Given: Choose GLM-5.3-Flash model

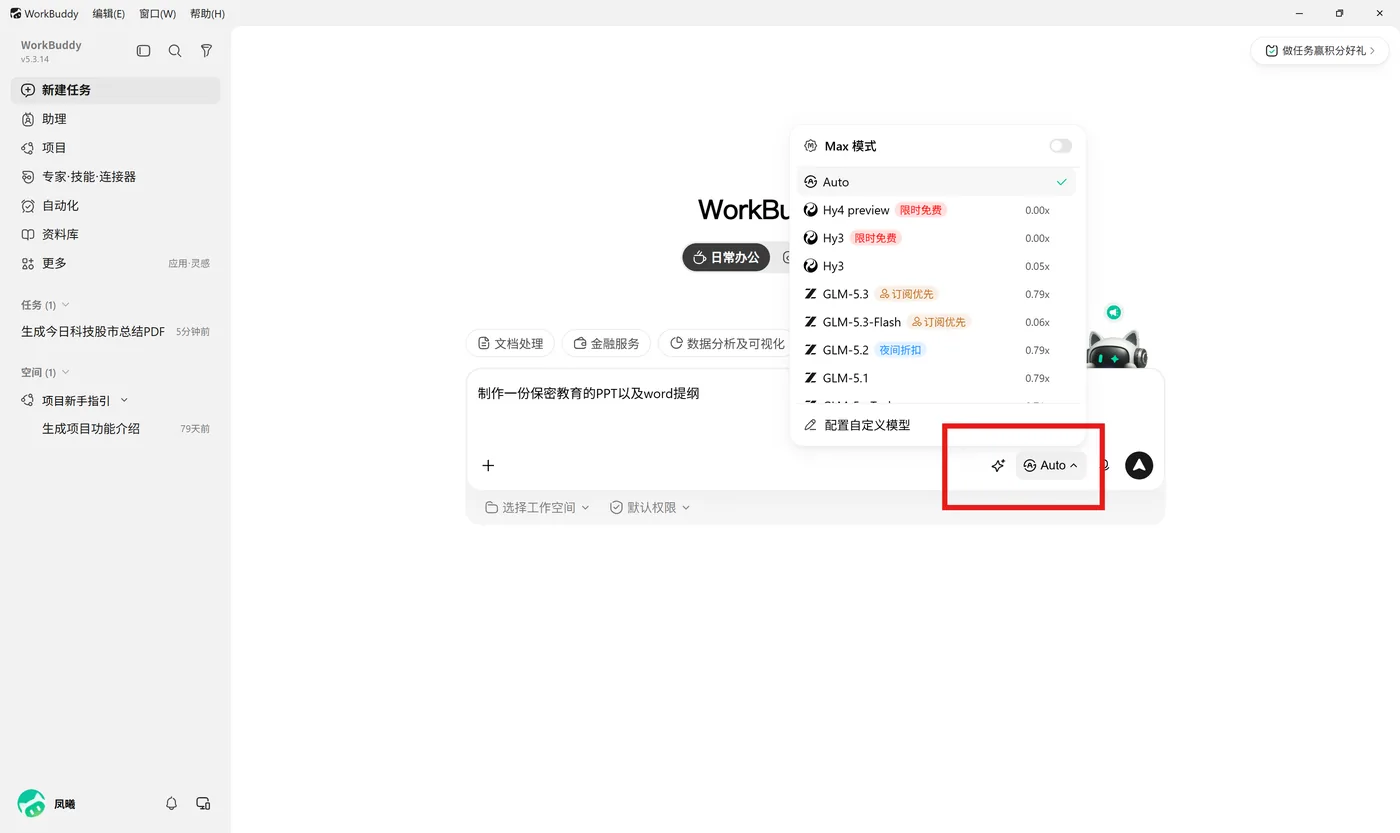Looking at the screenshot, I should pos(937,322).
